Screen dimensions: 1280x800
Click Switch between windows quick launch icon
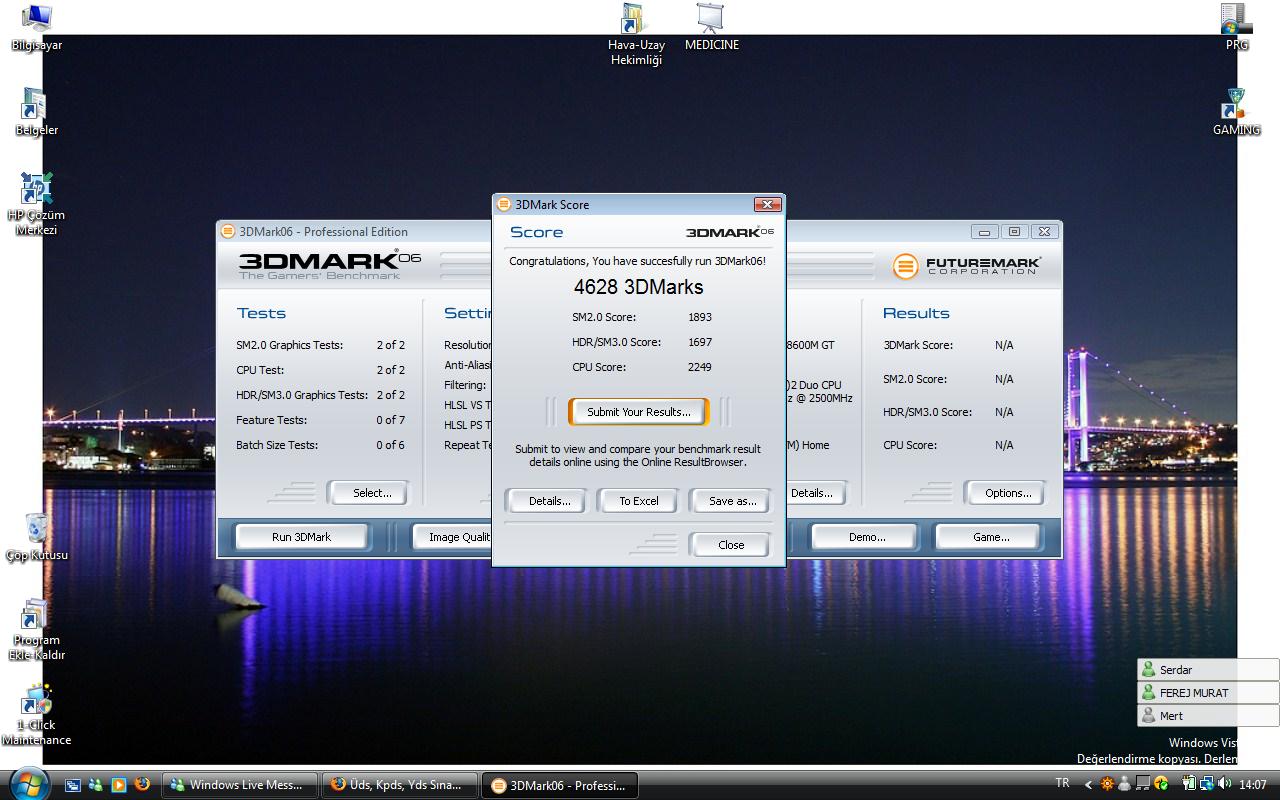coord(72,785)
